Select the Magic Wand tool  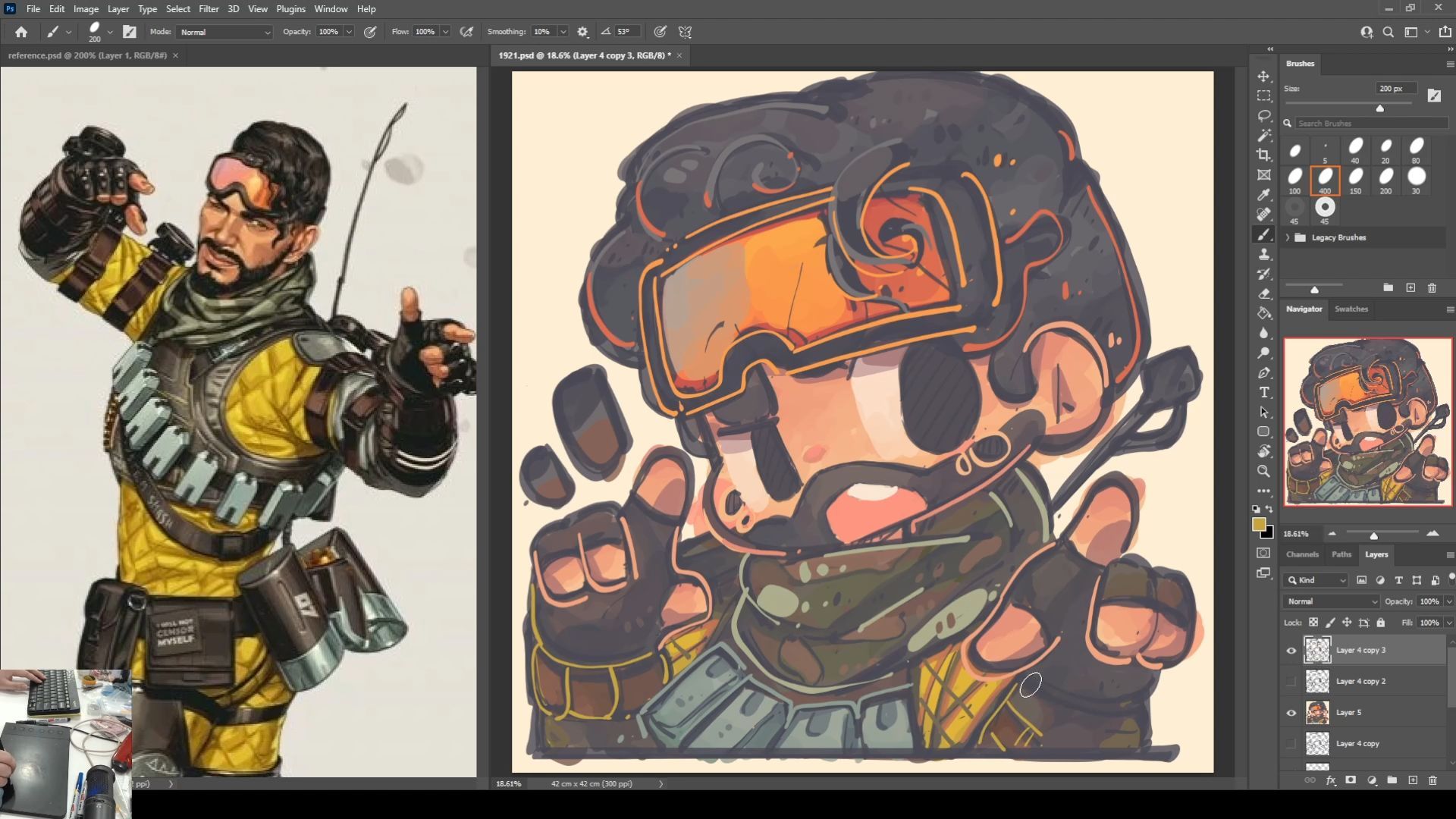coord(1263,136)
